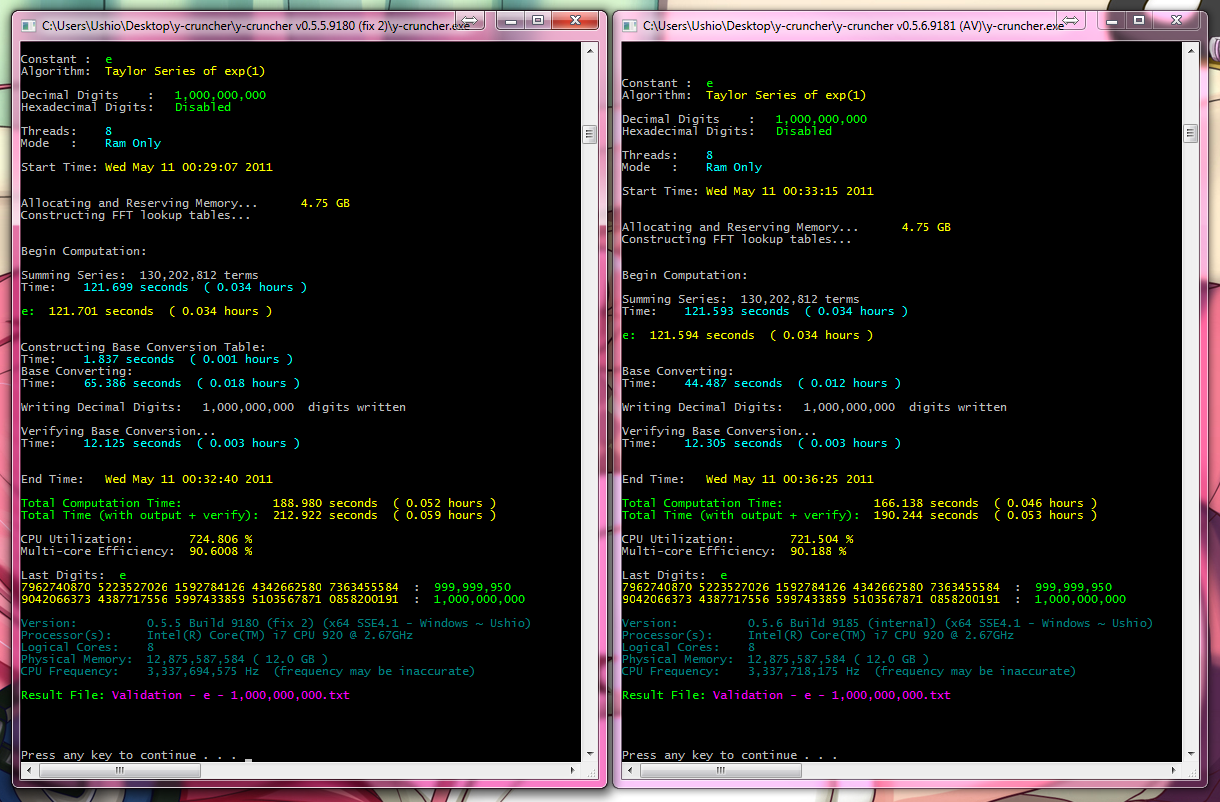The image size is (1220, 802).
Task: Click the console icon of the v0.5.5.9180 window
Action: pyautogui.click(x=27, y=26)
